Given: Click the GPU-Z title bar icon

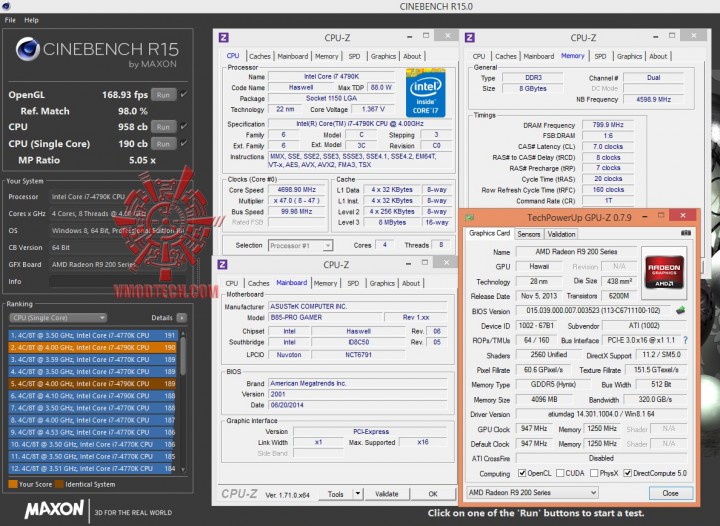Looking at the screenshot, I should [x=469, y=217].
